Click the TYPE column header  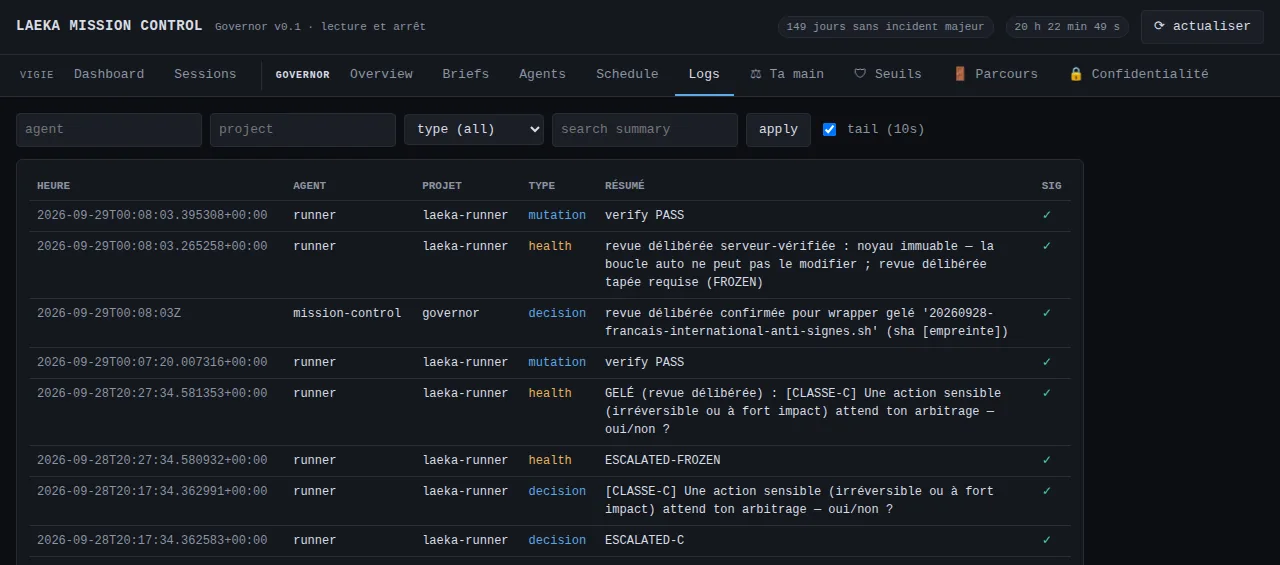[x=542, y=186]
